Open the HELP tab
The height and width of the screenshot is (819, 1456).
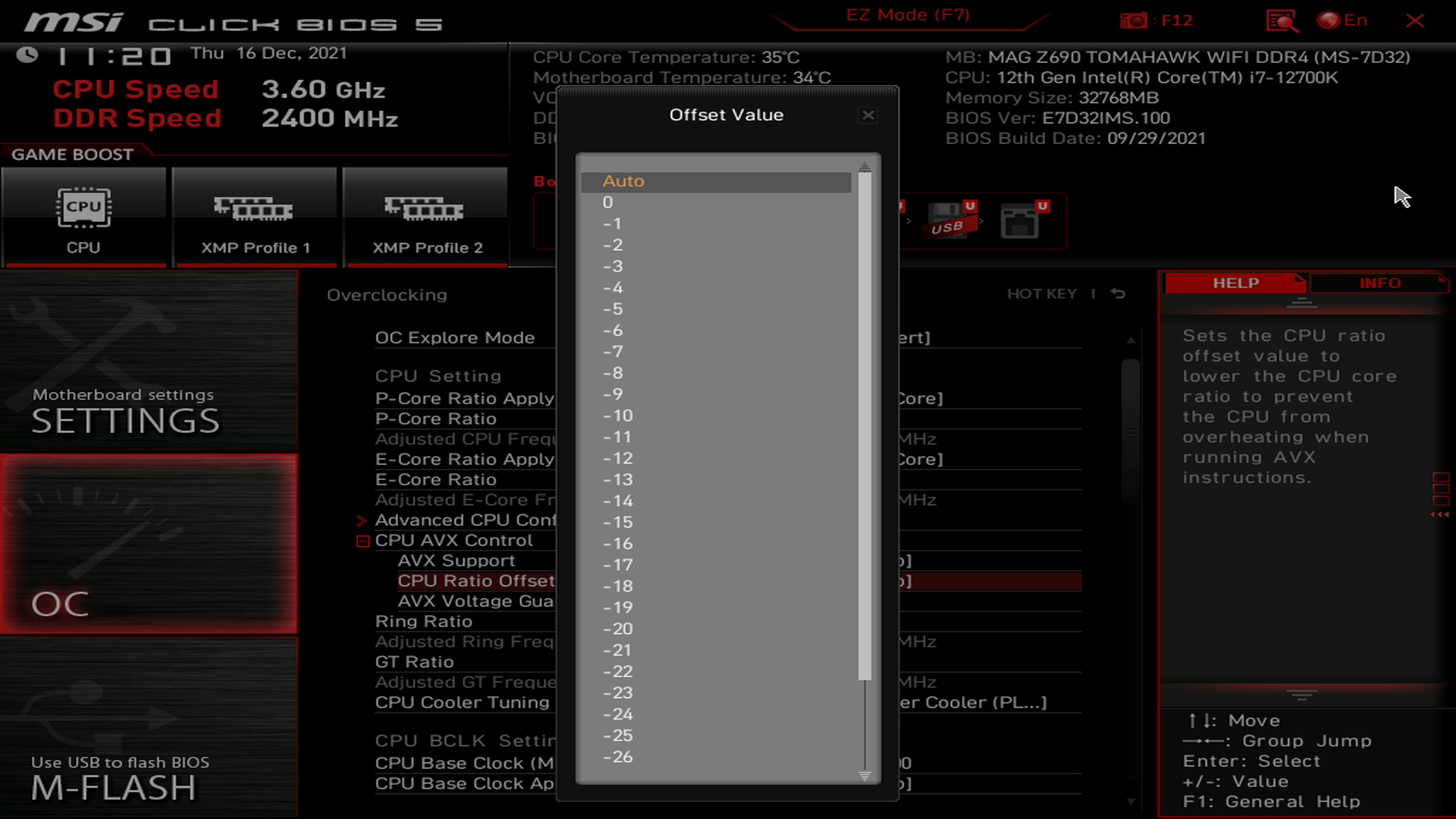(x=1235, y=283)
